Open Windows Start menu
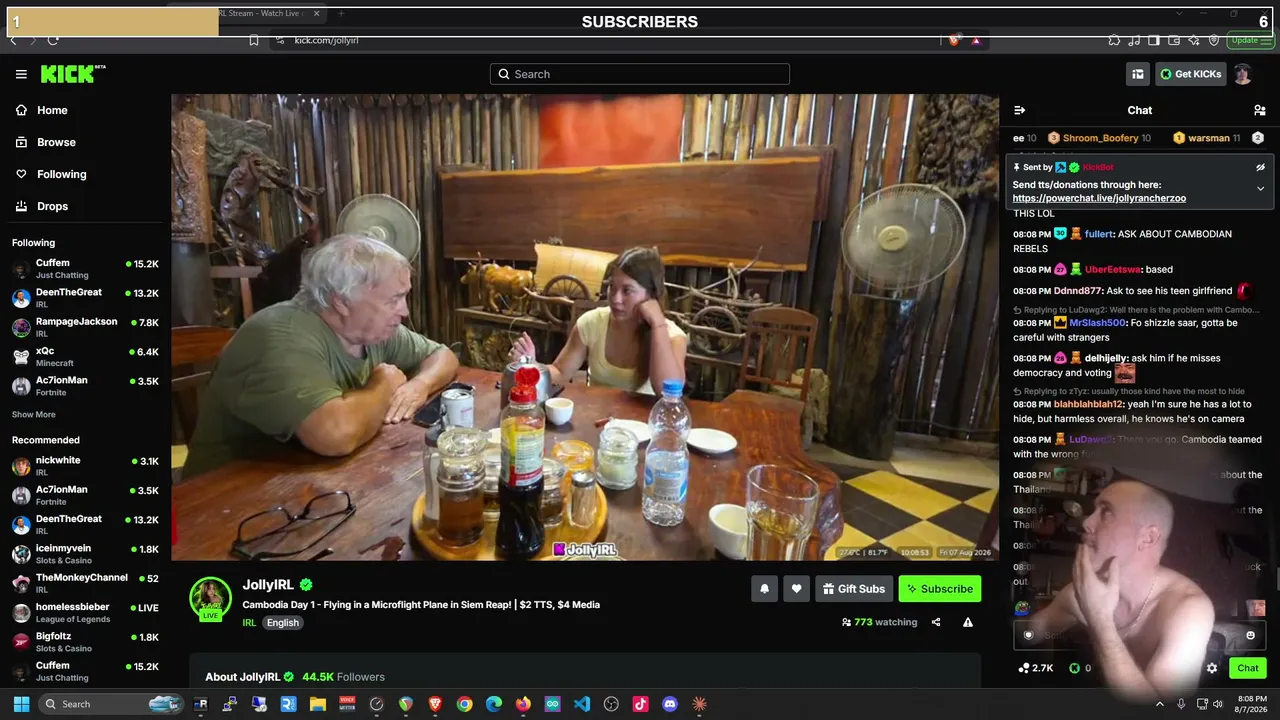 click(x=21, y=704)
